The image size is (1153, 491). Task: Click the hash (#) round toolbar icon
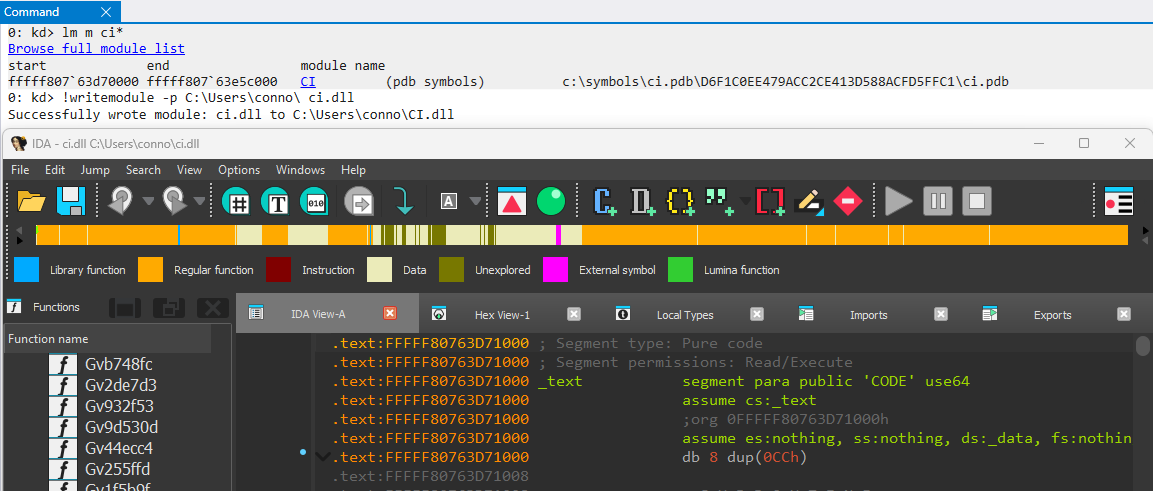(x=238, y=201)
